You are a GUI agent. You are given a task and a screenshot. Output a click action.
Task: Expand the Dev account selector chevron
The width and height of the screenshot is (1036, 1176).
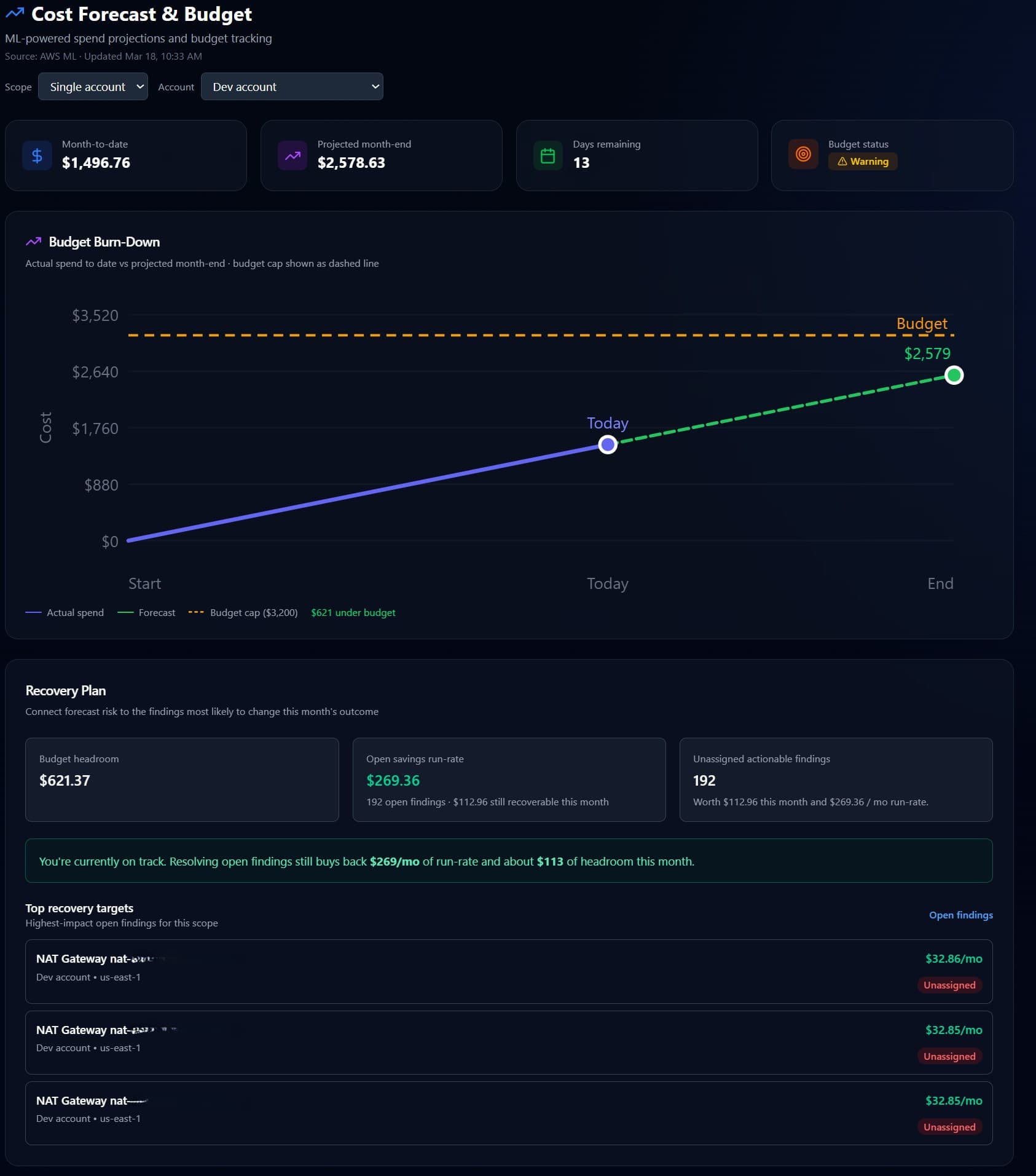coord(374,86)
